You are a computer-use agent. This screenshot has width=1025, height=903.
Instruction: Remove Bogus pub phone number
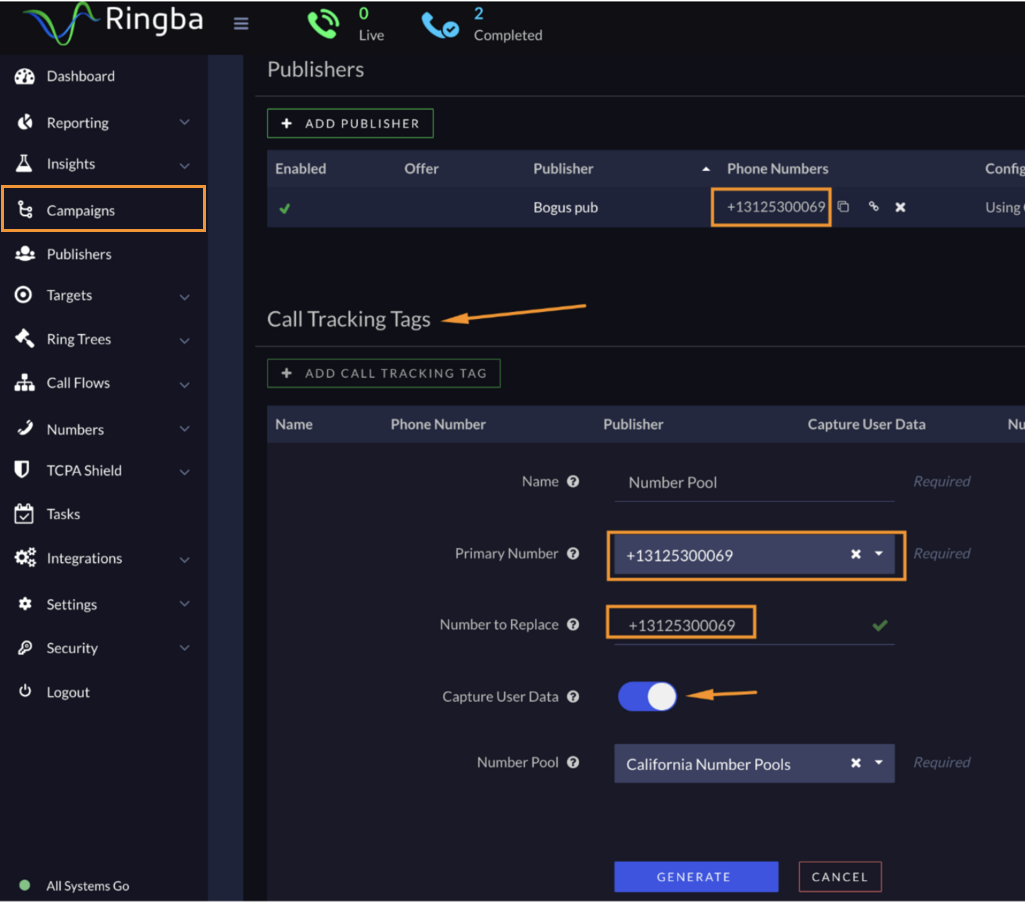900,207
